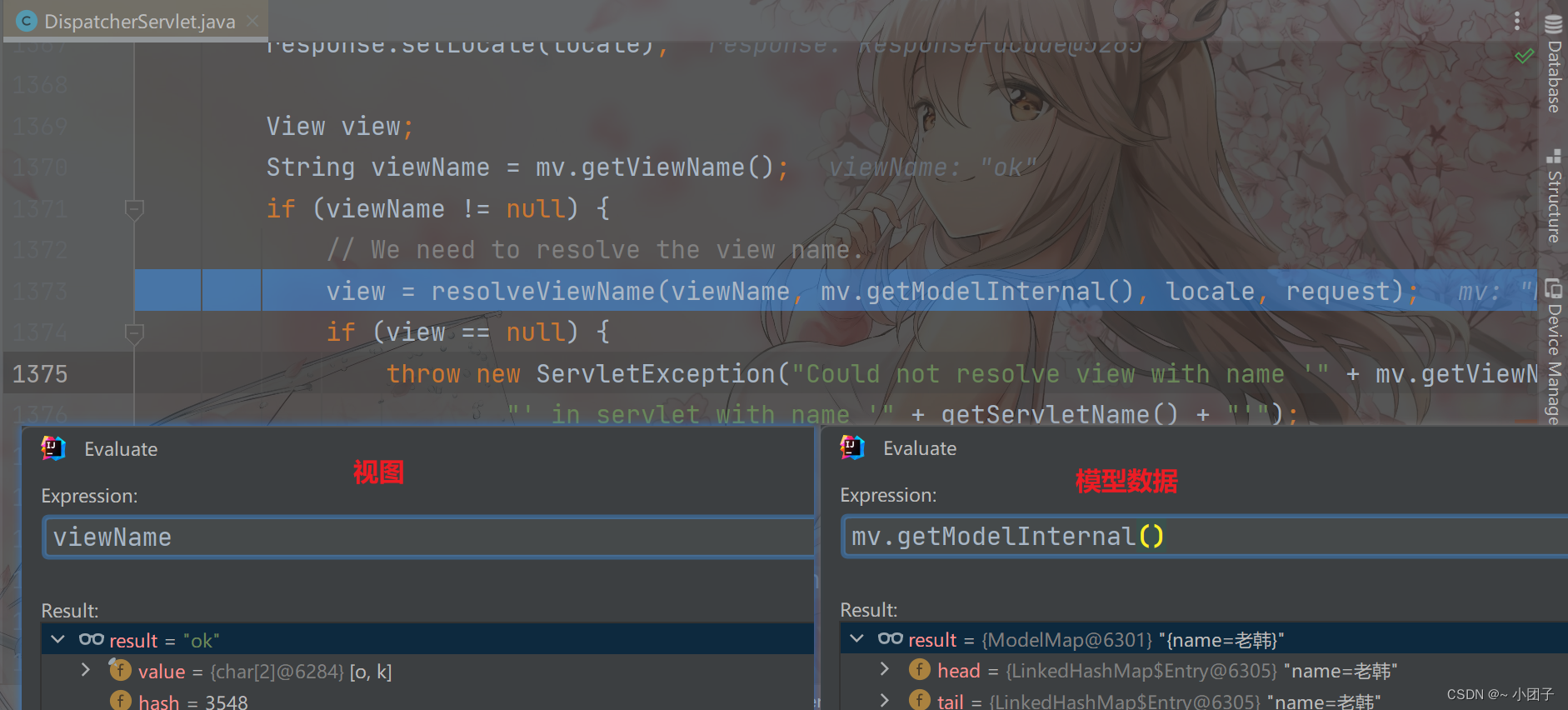The height and width of the screenshot is (710, 1568).
Task: Open the Structure tool window
Action: point(1554,196)
